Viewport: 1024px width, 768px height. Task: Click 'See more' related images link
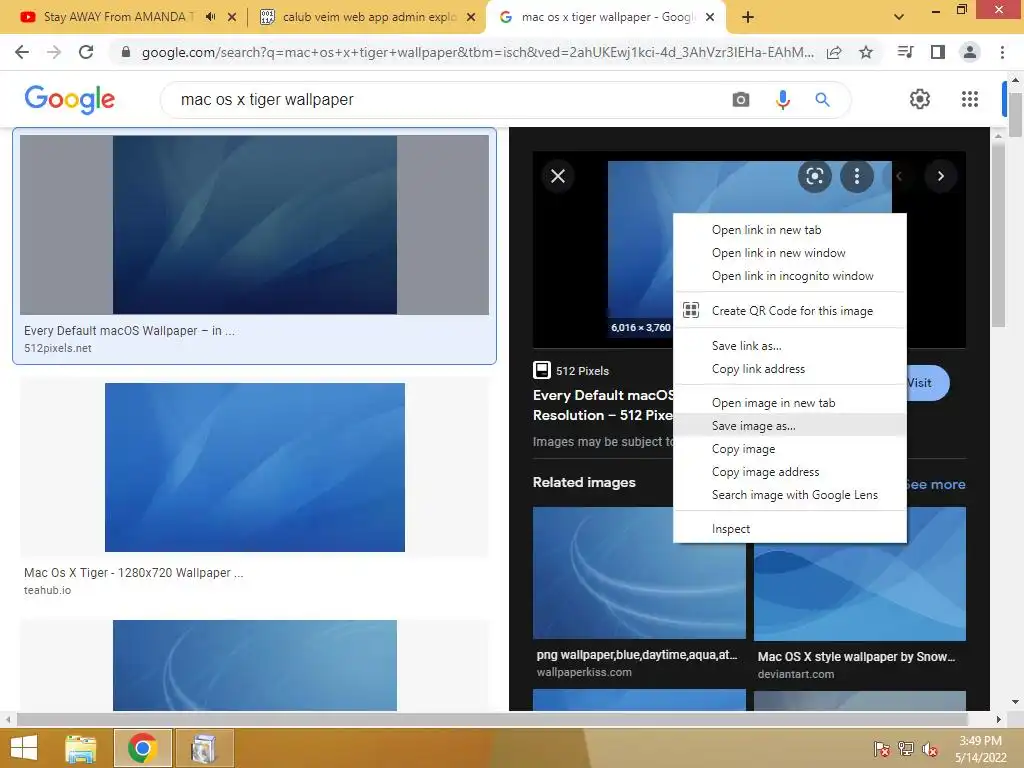pos(936,485)
